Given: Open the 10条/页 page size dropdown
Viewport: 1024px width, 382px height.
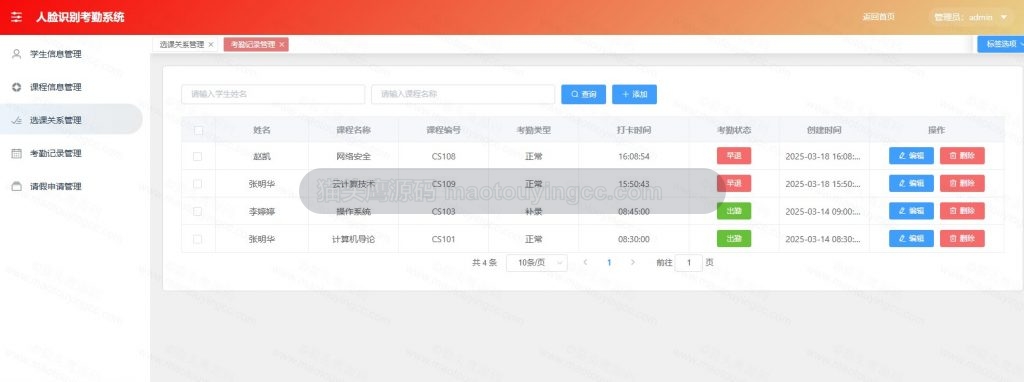Looking at the screenshot, I should (x=536, y=263).
